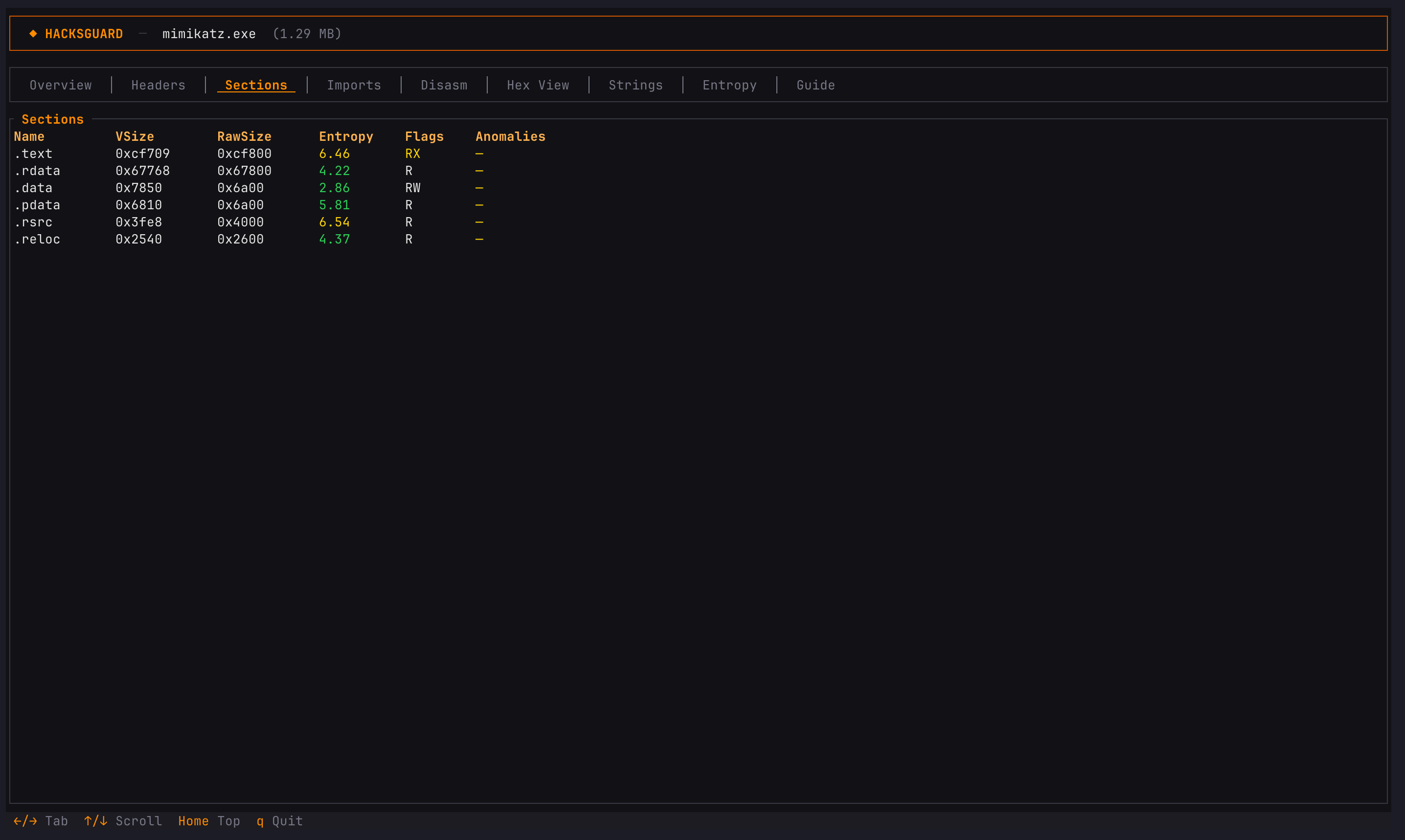Click the R flag in the .rdata row

point(409,171)
